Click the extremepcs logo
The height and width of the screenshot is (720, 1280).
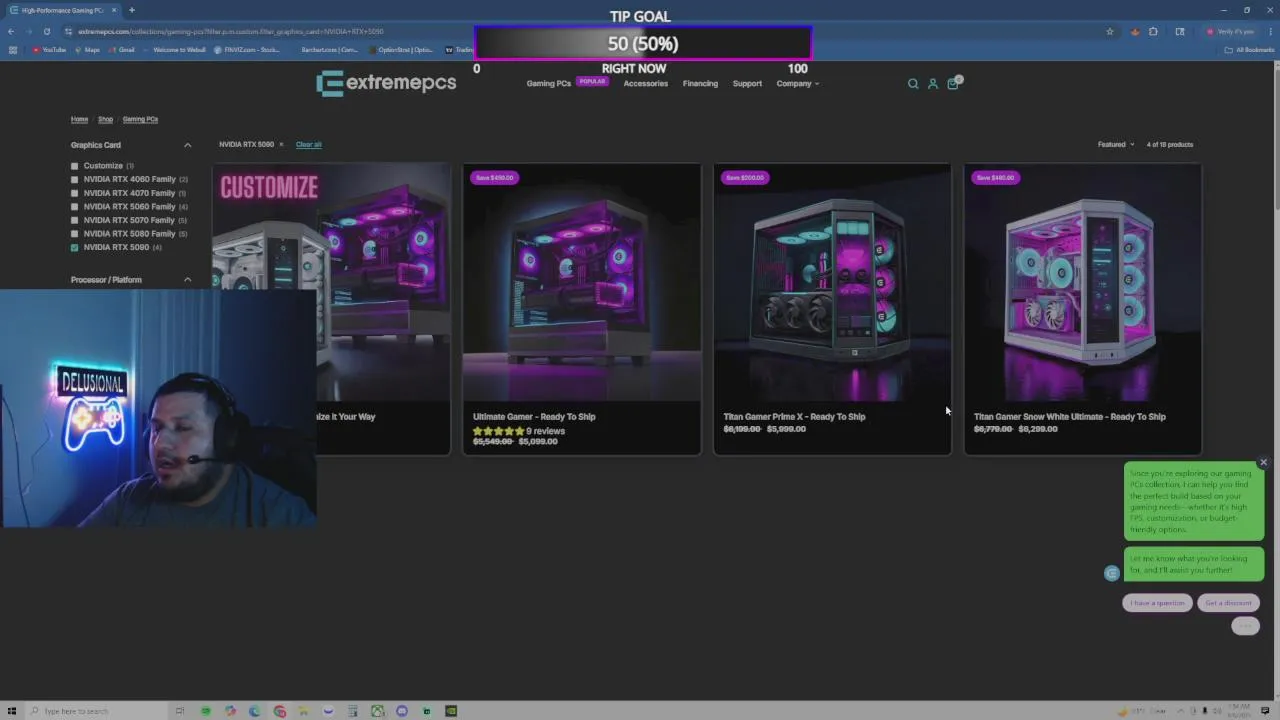pos(386,83)
